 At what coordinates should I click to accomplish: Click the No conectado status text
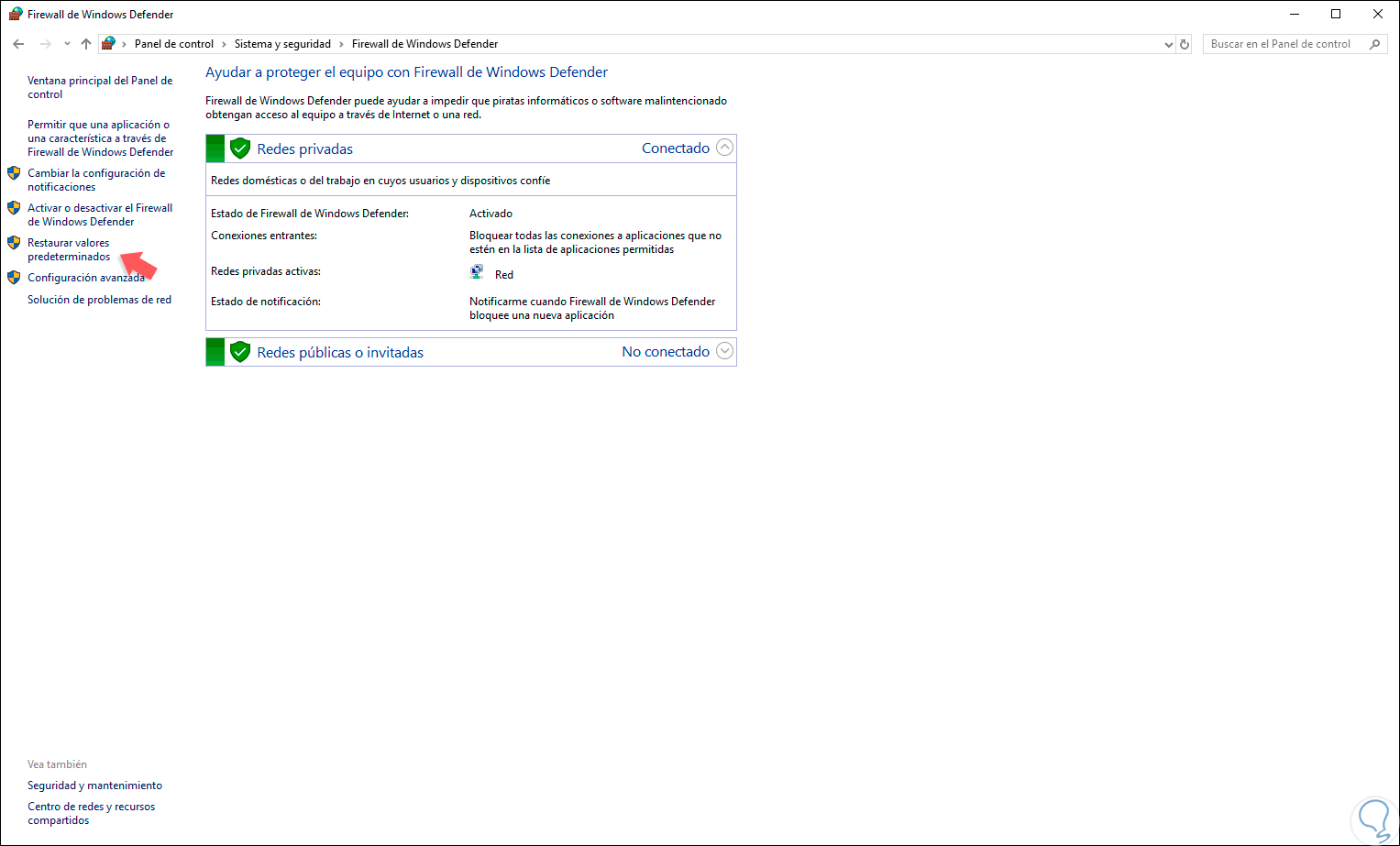click(x=666, y=351)
